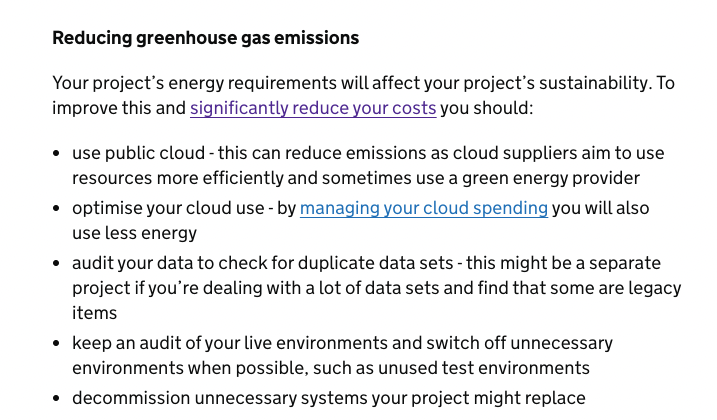
Task: Click the bullet marker beside "keep an audit"
Action: click(x=56, y=344)
